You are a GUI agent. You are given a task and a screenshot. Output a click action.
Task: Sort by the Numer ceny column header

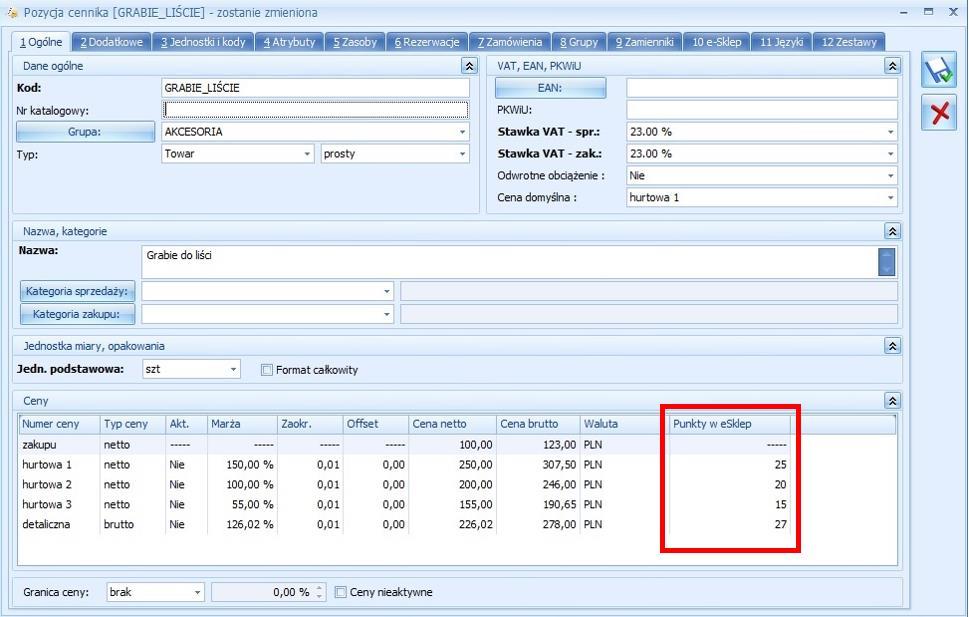59,424
